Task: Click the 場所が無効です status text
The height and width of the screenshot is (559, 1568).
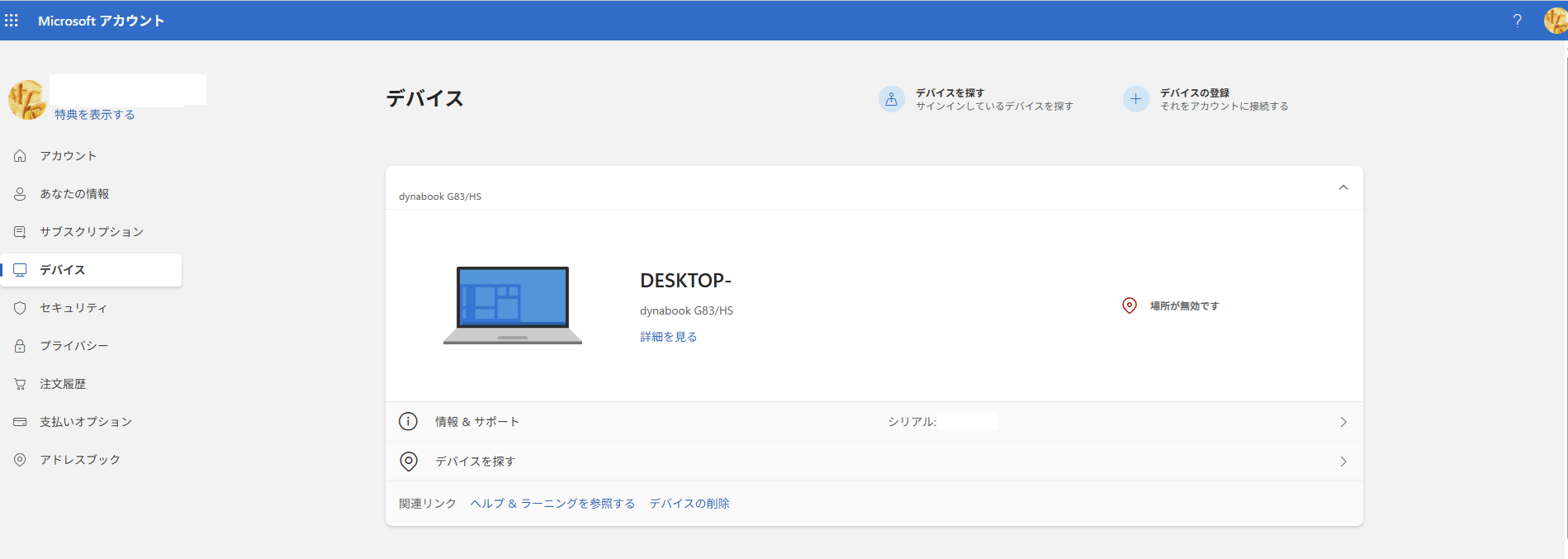Action: [1185, 306]
